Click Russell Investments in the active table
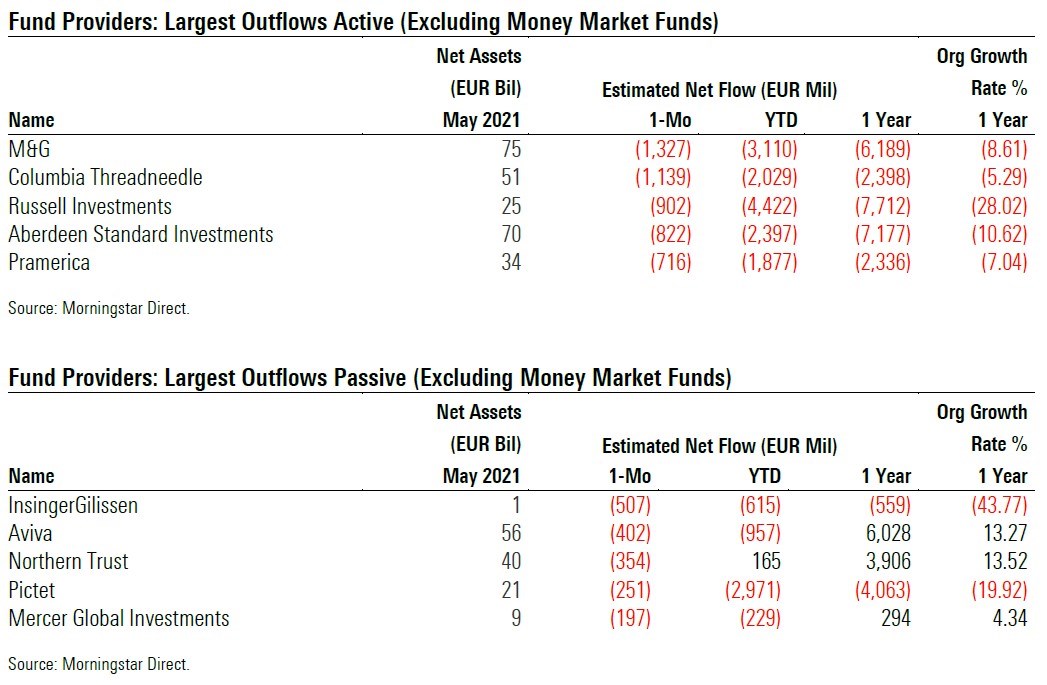Screen dimensions: 1047x685 90,207
